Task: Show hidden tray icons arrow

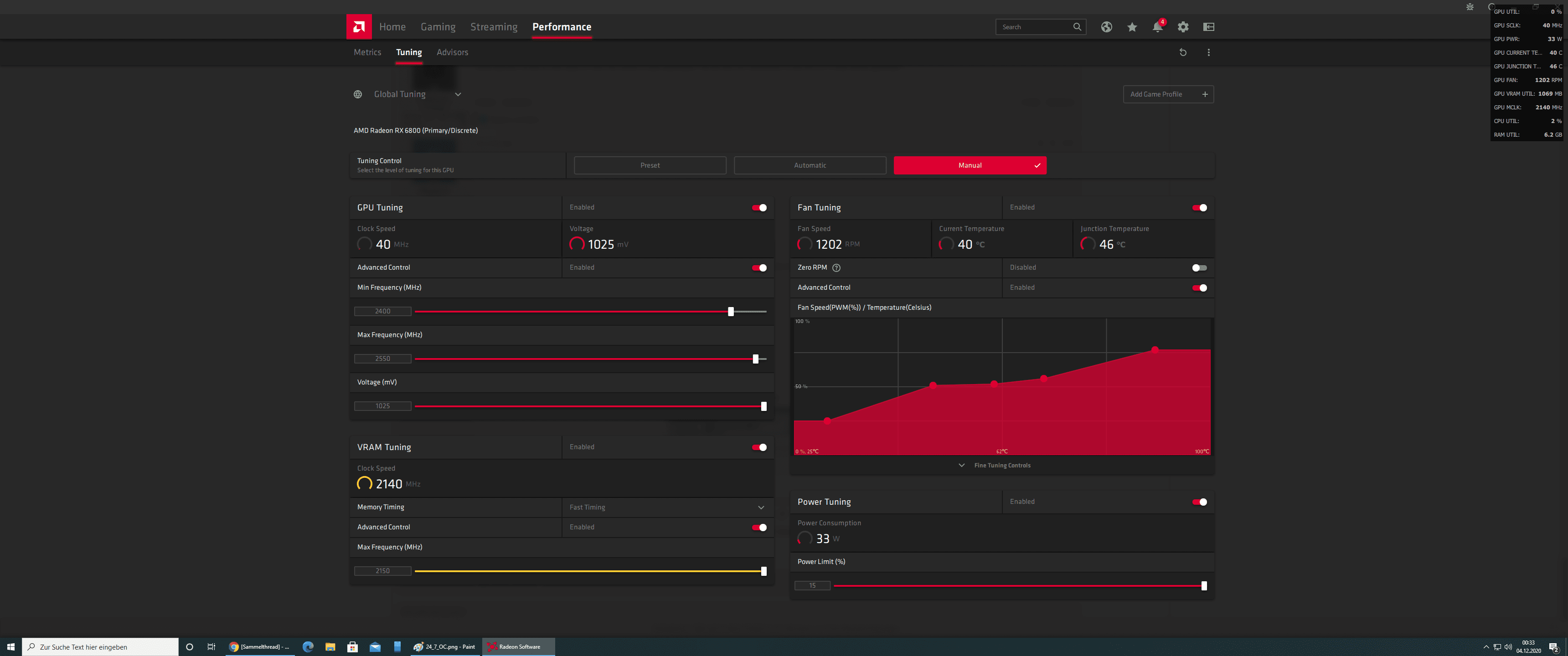Action: 1486,647
